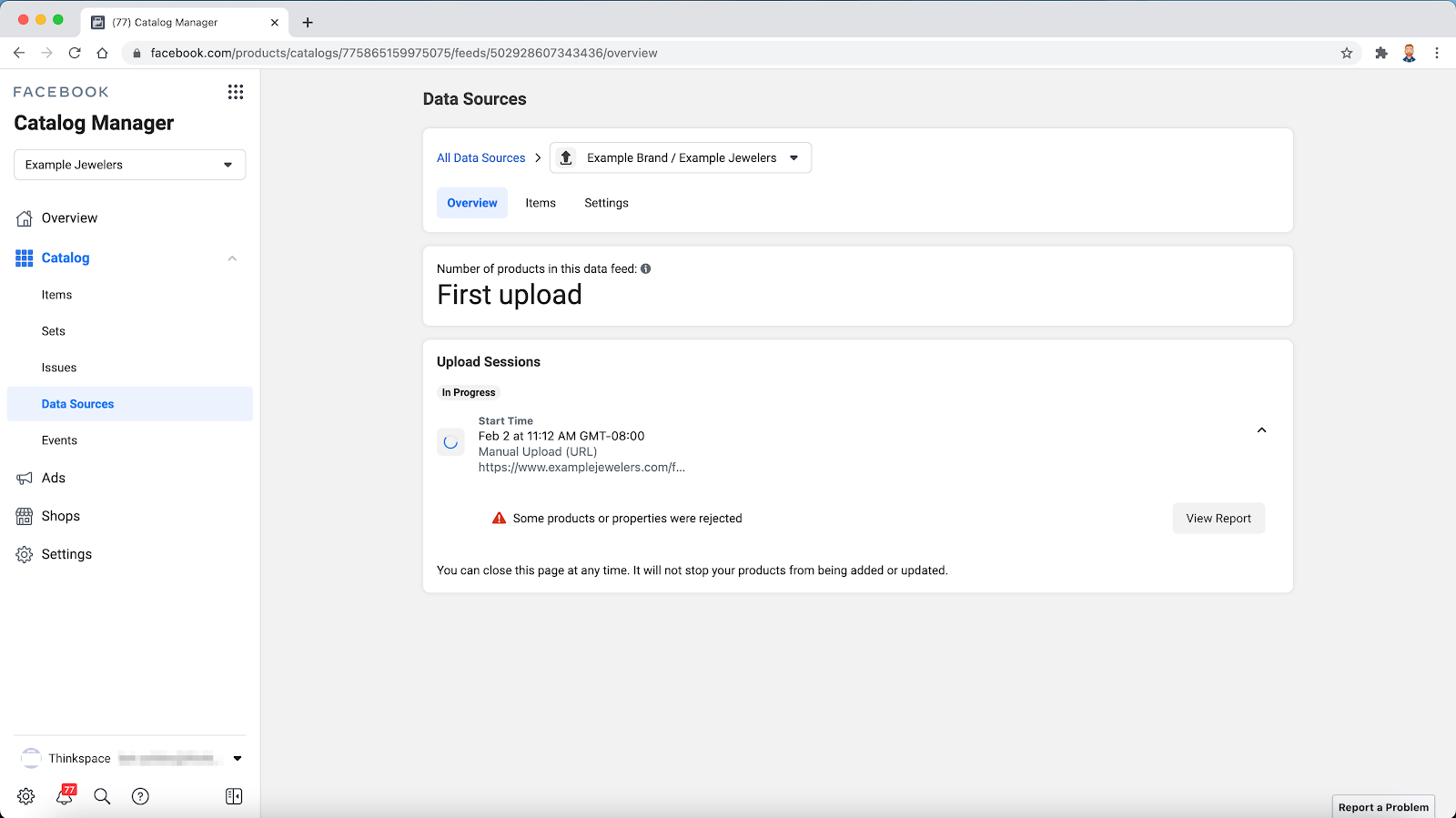Image resolution: width=1456 pixels, height=818 pixels.
Task: Click the 'First upload' heading text
Action: [x=510, y=295]
